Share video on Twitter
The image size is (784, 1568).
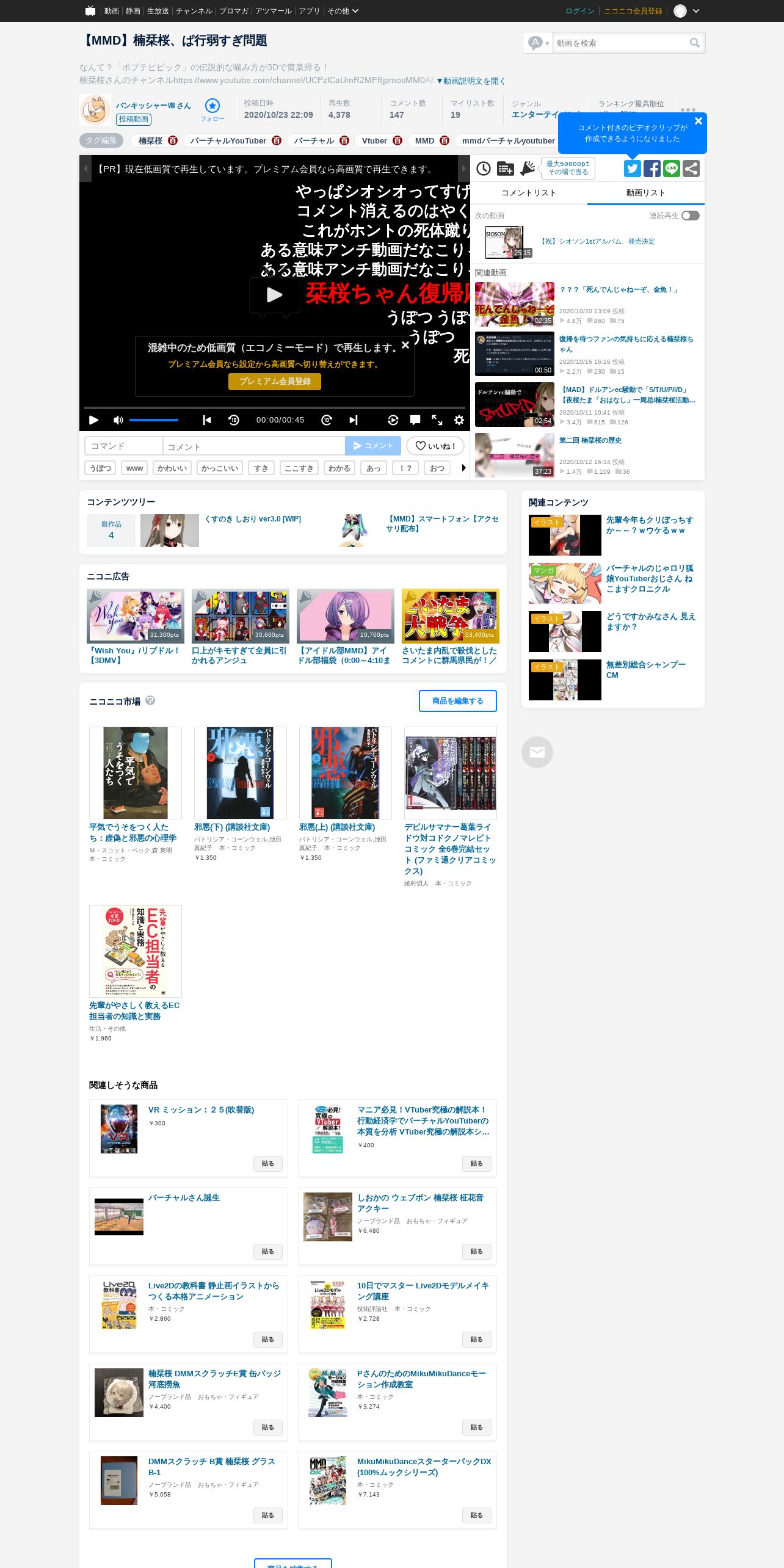click(633, 169)
